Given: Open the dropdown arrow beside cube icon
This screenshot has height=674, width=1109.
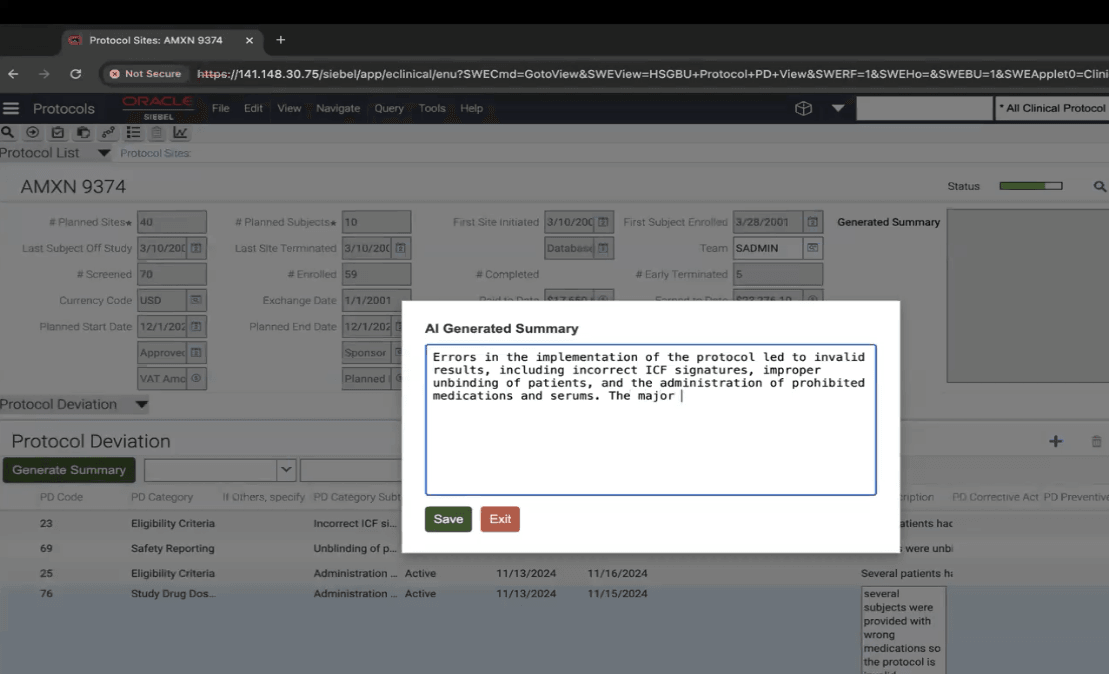Looking at the screenshot, I should [838, 108].
